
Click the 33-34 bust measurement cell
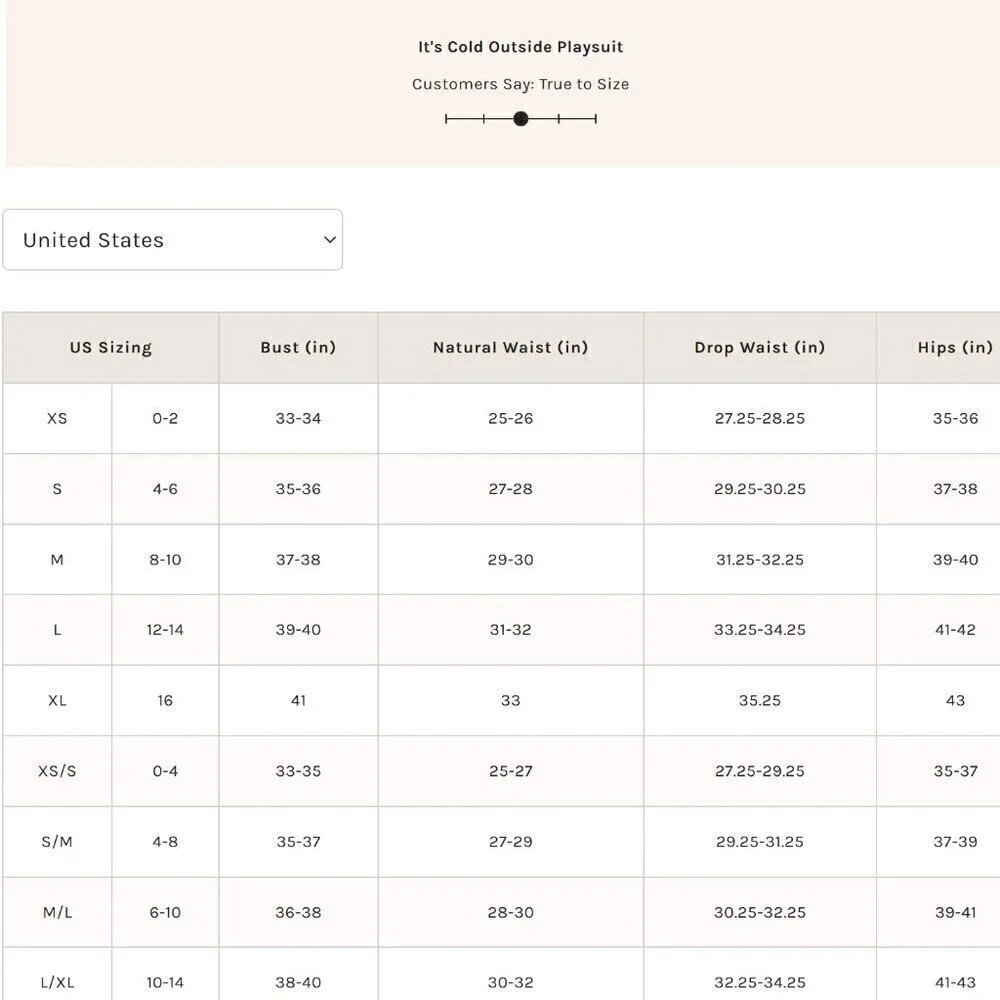298,418
